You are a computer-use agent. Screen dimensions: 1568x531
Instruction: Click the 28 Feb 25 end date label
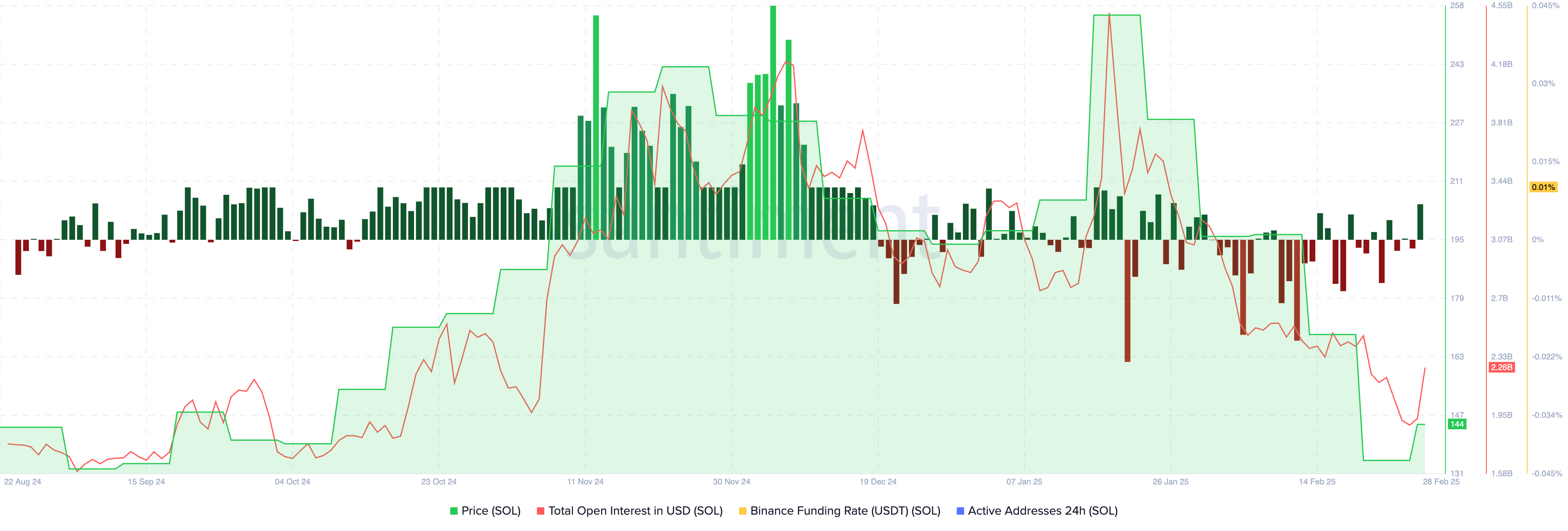(1441, 482)
